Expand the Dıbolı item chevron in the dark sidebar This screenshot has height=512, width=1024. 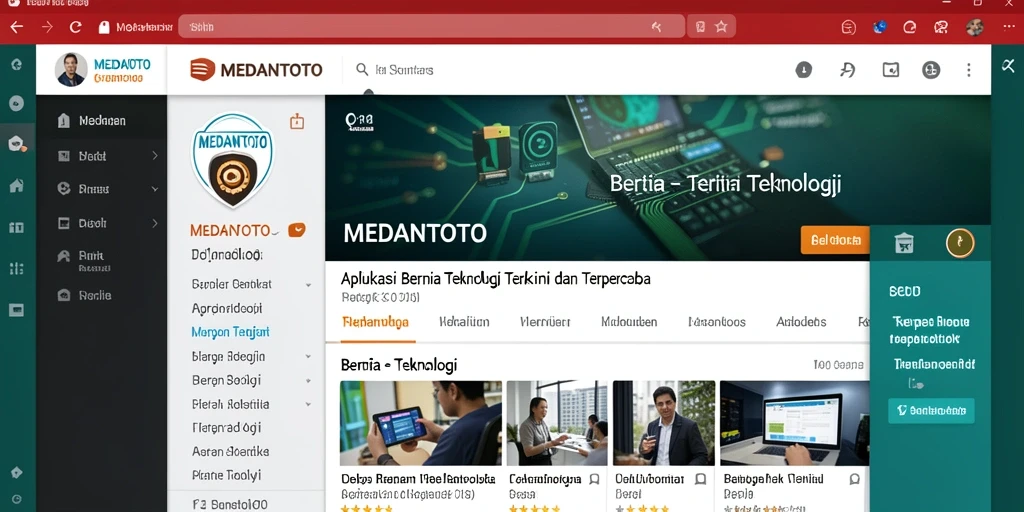155,223
